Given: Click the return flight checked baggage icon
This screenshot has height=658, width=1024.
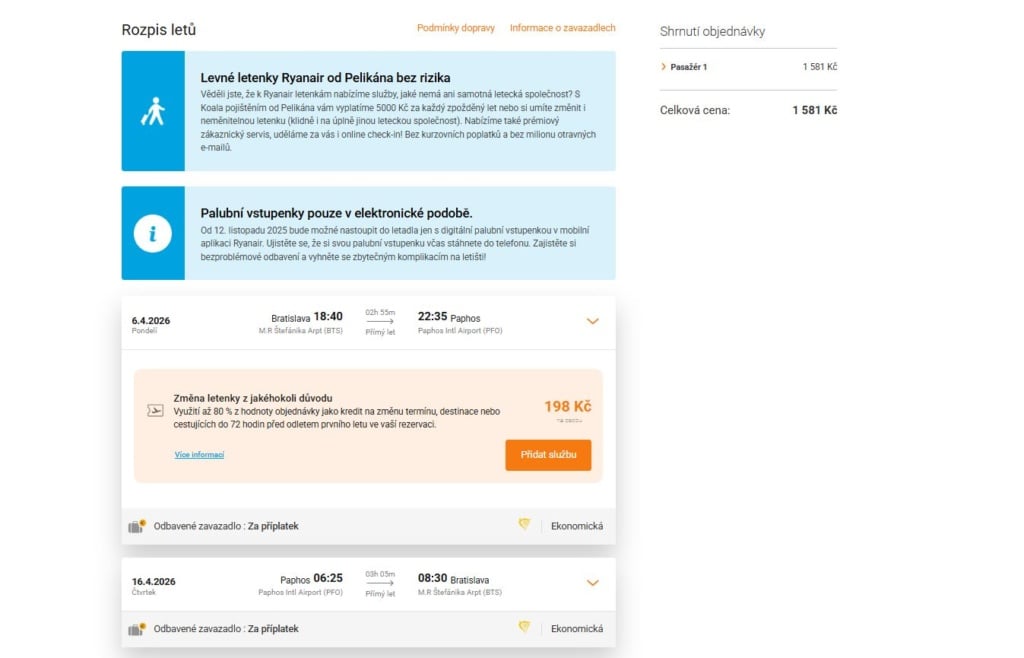Looking at the screenshot, I should [137, 629].
